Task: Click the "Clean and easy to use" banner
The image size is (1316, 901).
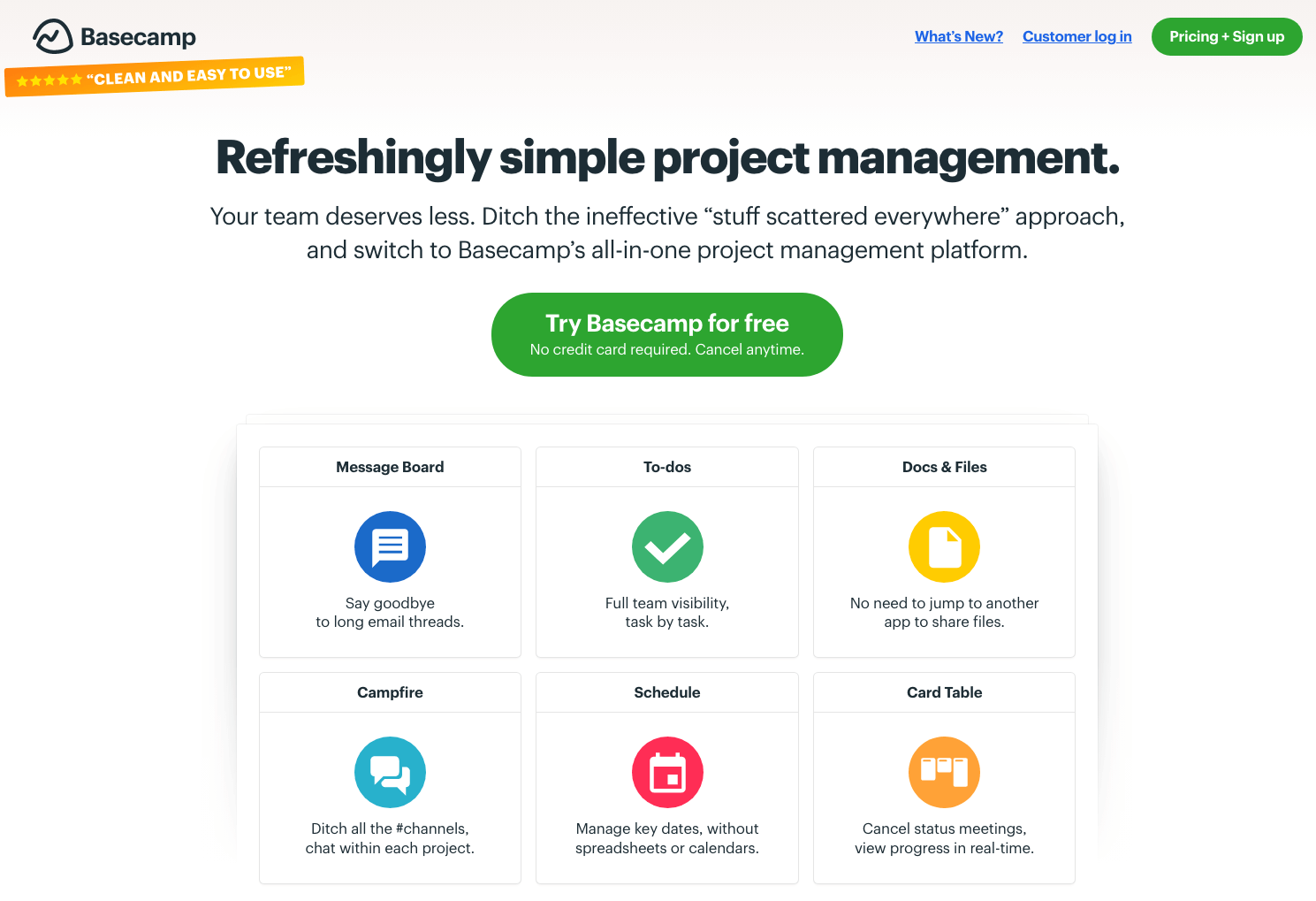Action: tap(155, 77)
